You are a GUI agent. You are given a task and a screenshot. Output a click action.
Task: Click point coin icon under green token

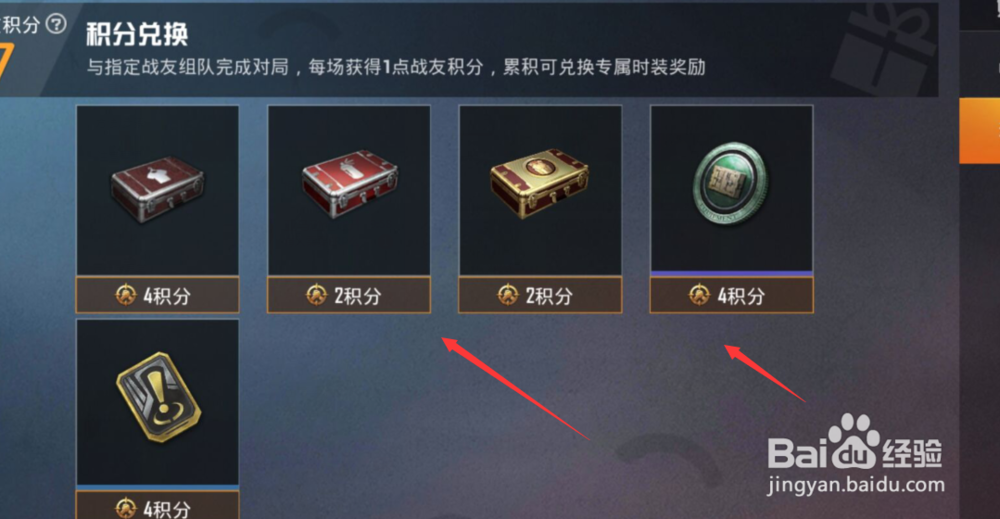tap(700, 295)
